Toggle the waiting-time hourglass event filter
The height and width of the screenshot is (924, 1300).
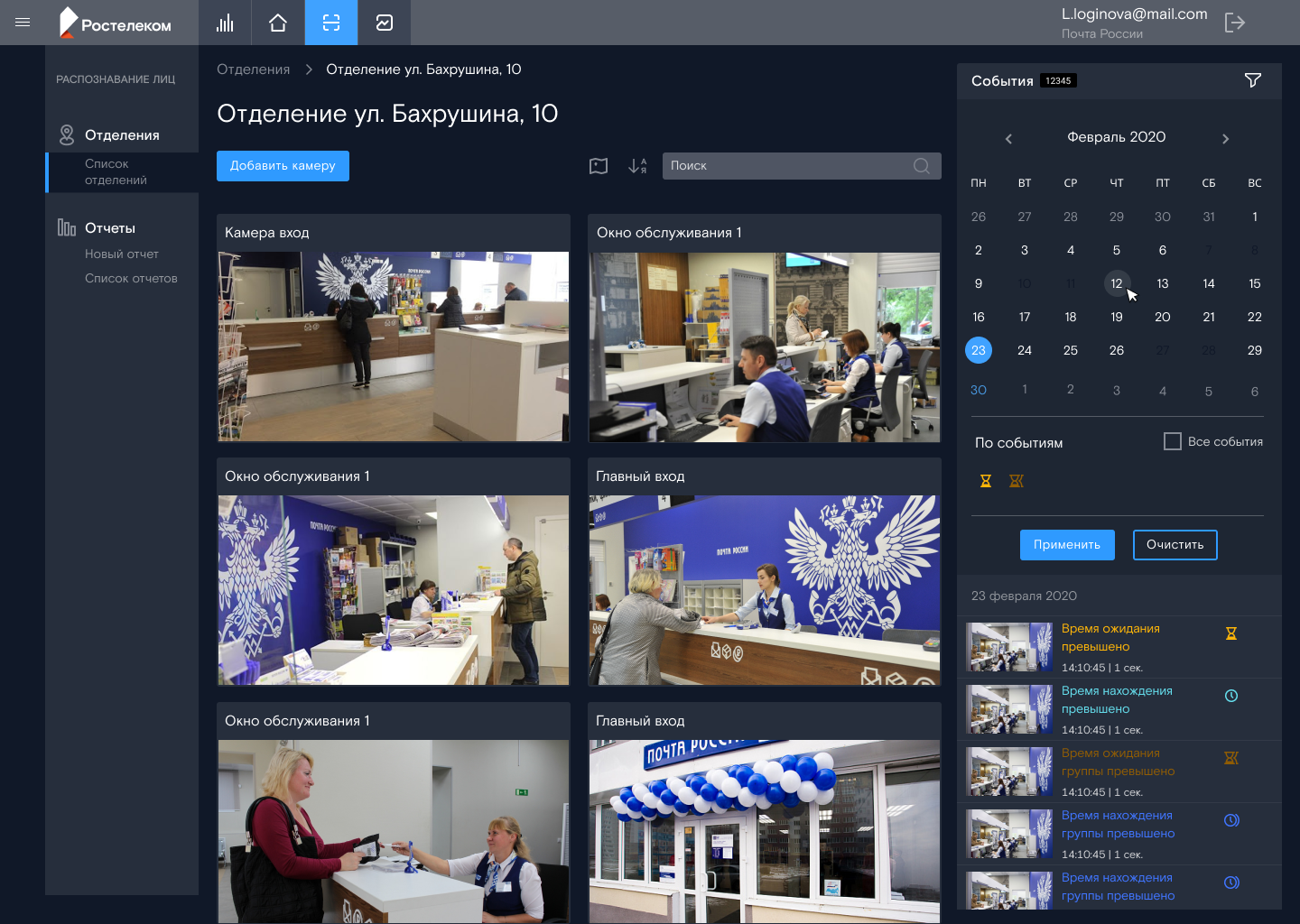(x=986, y=481)
